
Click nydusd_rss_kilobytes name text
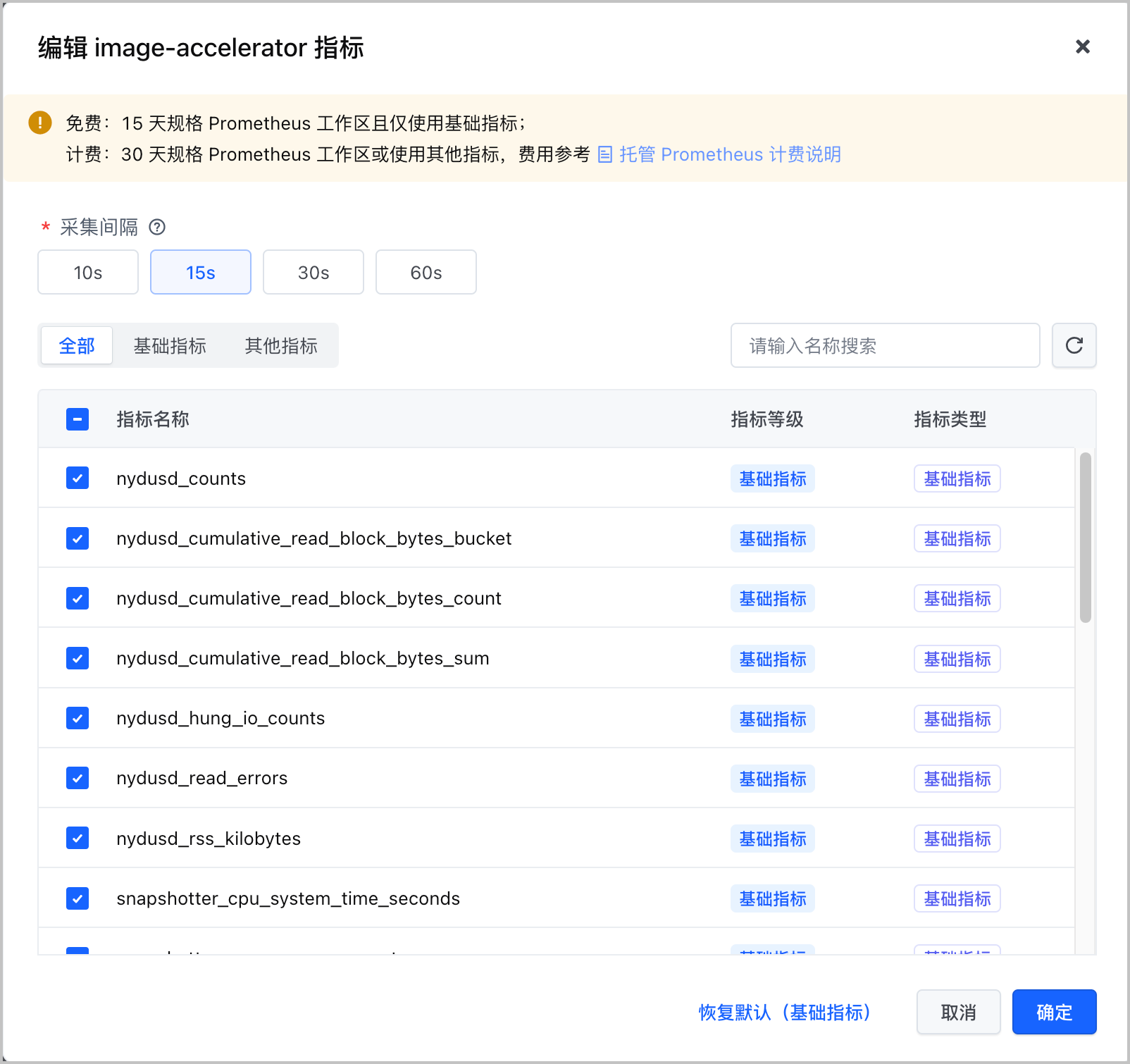(209, 839)
